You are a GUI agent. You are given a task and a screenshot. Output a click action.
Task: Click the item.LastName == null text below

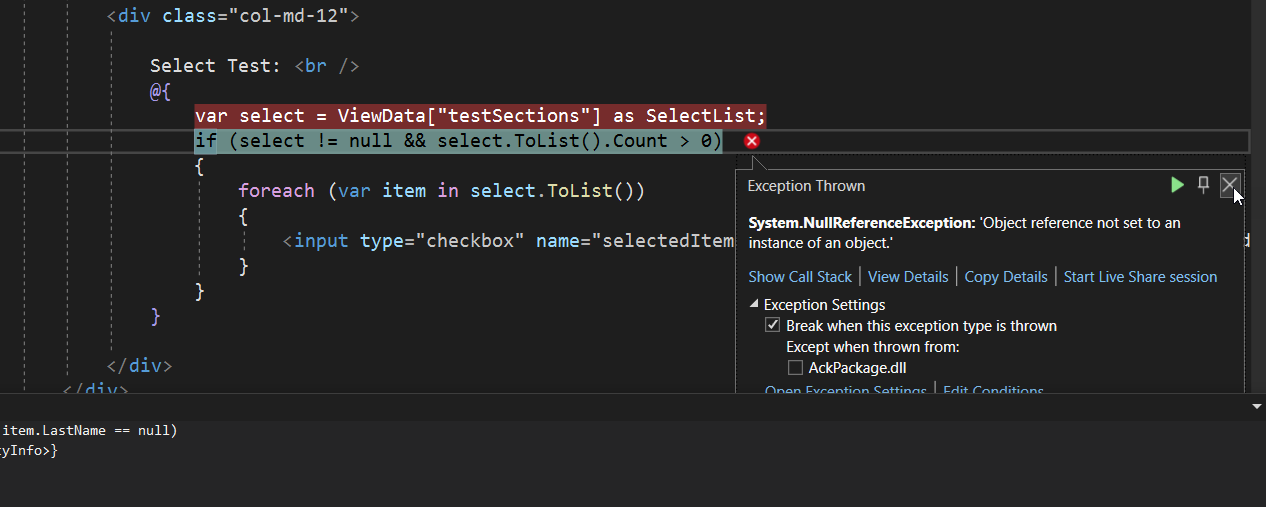pyautogui.click(x=89, y=431)
